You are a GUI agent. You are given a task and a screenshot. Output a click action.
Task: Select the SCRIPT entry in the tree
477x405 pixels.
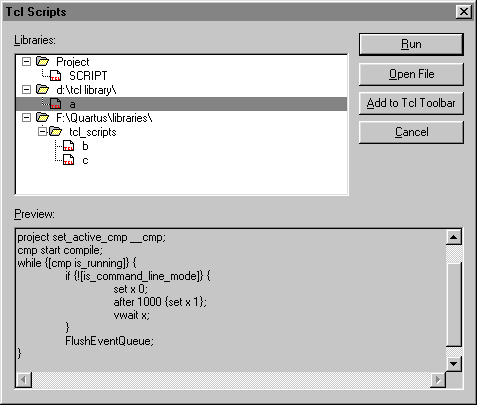pyautogui.click(x=88, y=76)
